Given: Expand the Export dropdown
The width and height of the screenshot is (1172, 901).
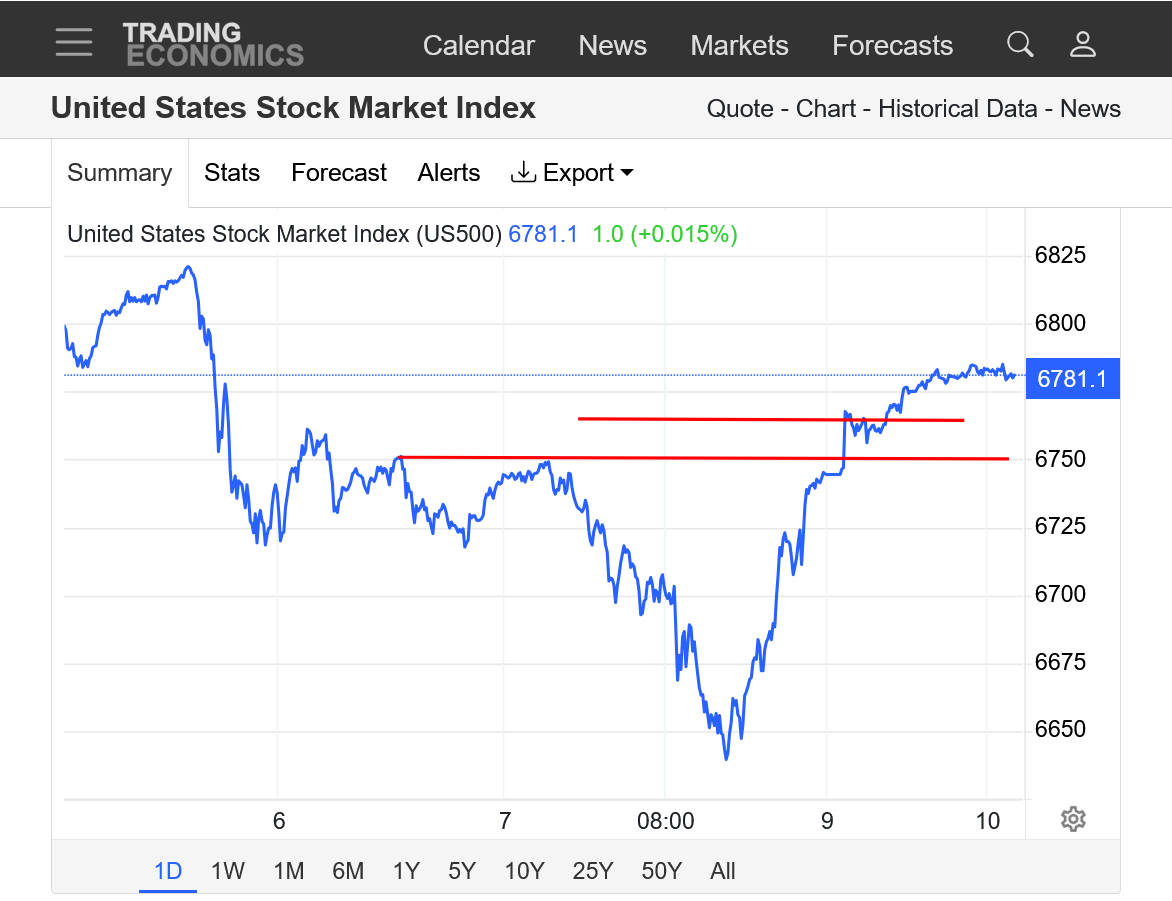Looking at the screenshot, I should tap(572, 173).
